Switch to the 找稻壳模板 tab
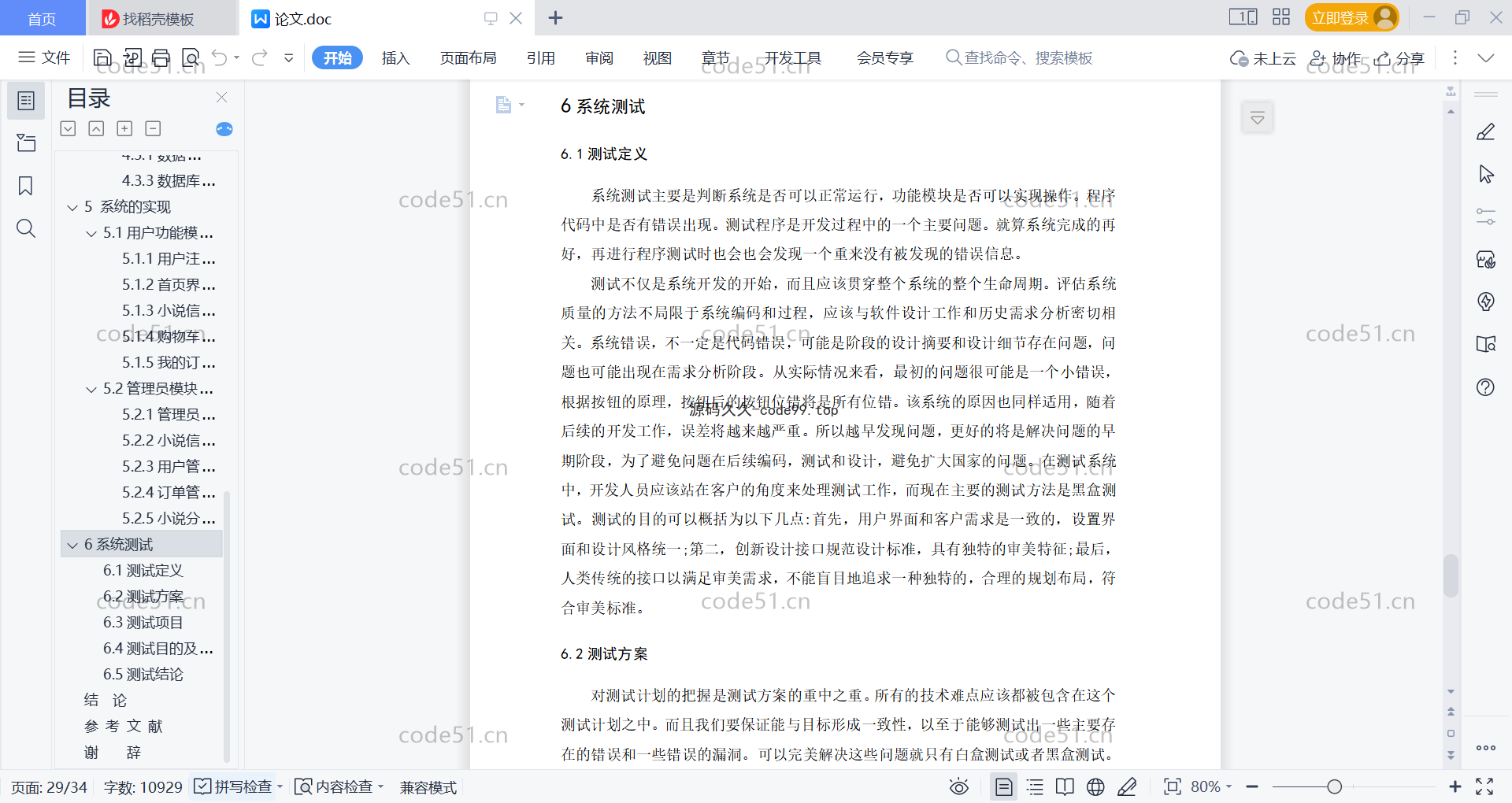 pos(161,18)
